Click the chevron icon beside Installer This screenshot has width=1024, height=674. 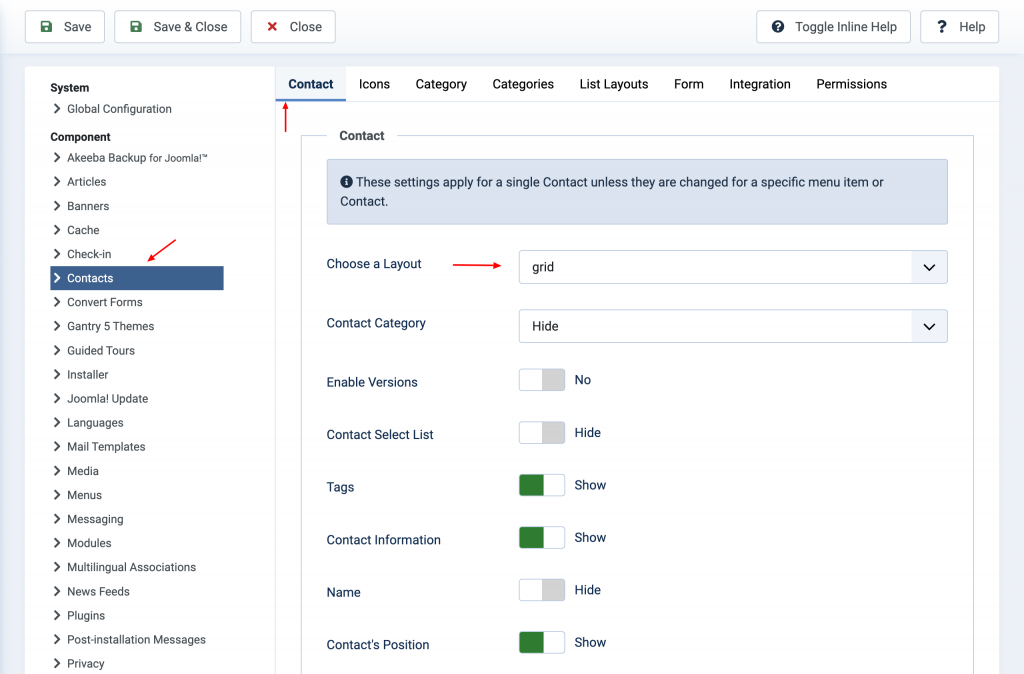pos(57,374)
